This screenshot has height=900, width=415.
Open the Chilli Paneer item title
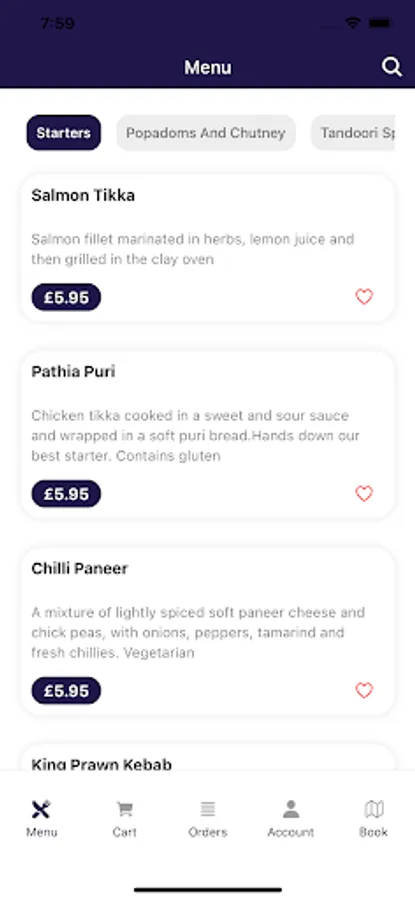tap(80, 569)
